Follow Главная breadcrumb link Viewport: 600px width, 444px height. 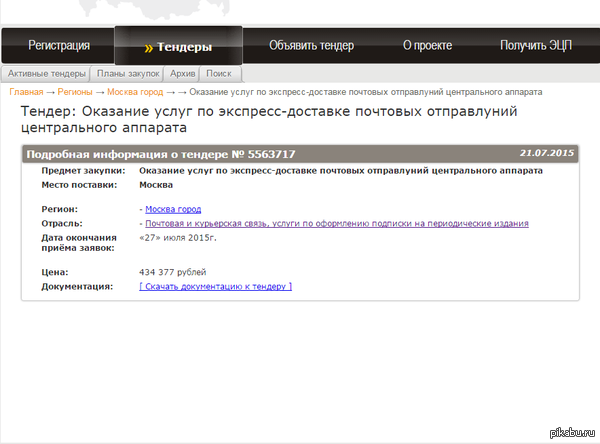(26, 92)
